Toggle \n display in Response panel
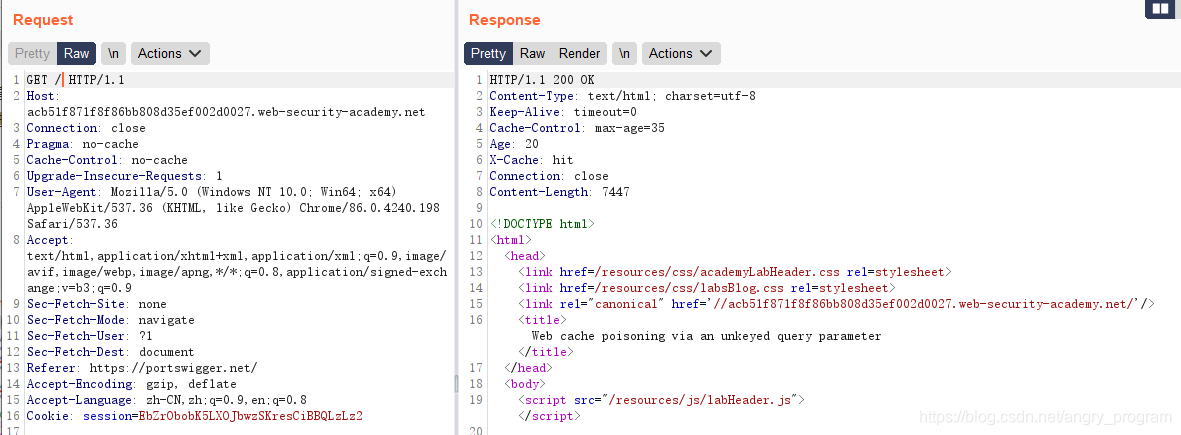Image resolution: width=1181 pixels, height=435 pixels. coord(624,53)
